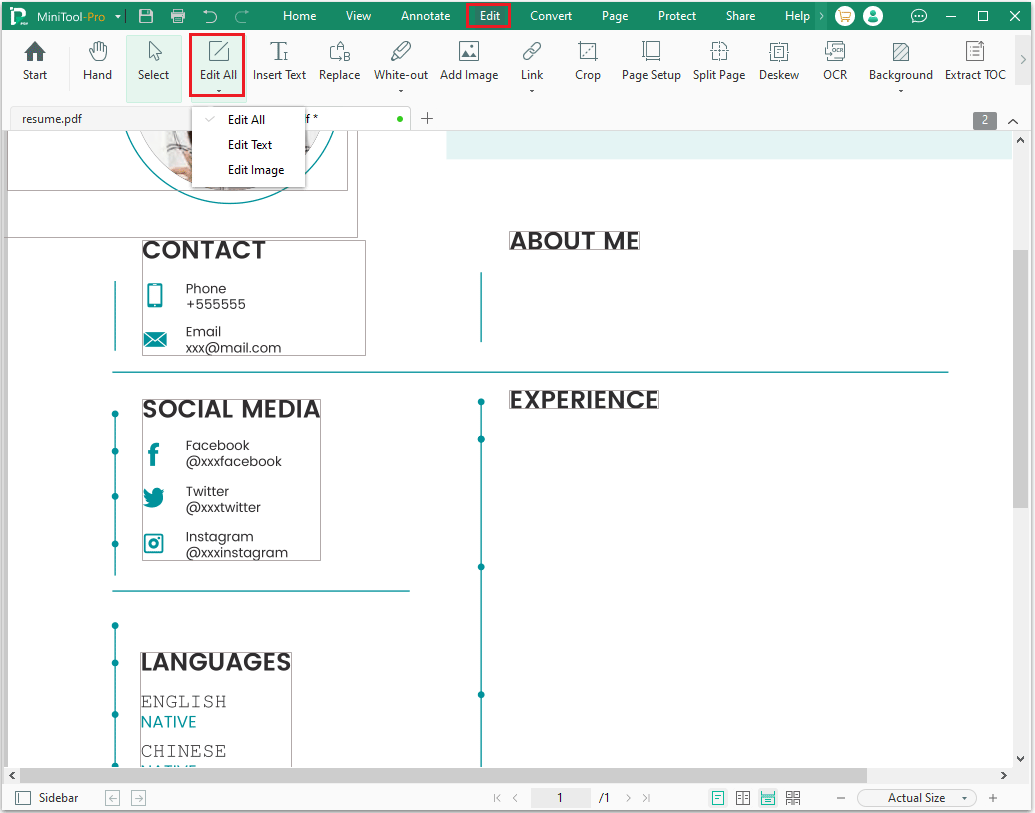Click the Replace tool icon
The width and height of the screenshot is (1035, 813).
pyautogui.click(x=339, y=62)
